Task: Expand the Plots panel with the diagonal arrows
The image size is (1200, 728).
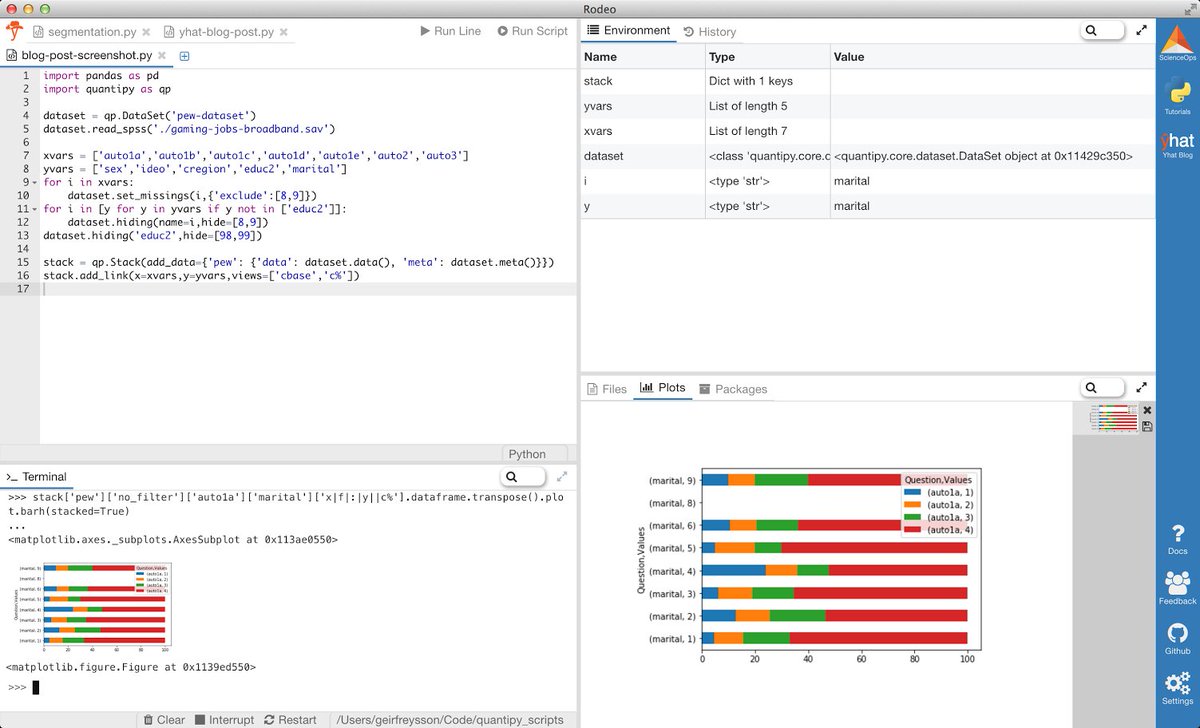Action: click(1142, 387)
